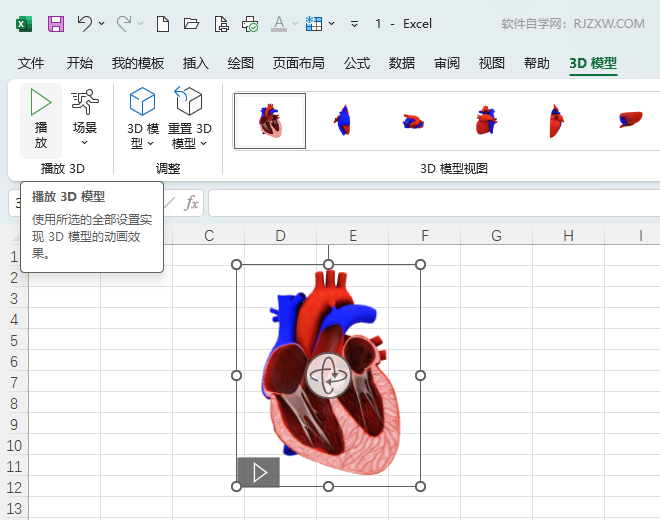Expand the font color dropdown arrow
The height and width of the screenshot is (520, 660).
coord(295,24)
